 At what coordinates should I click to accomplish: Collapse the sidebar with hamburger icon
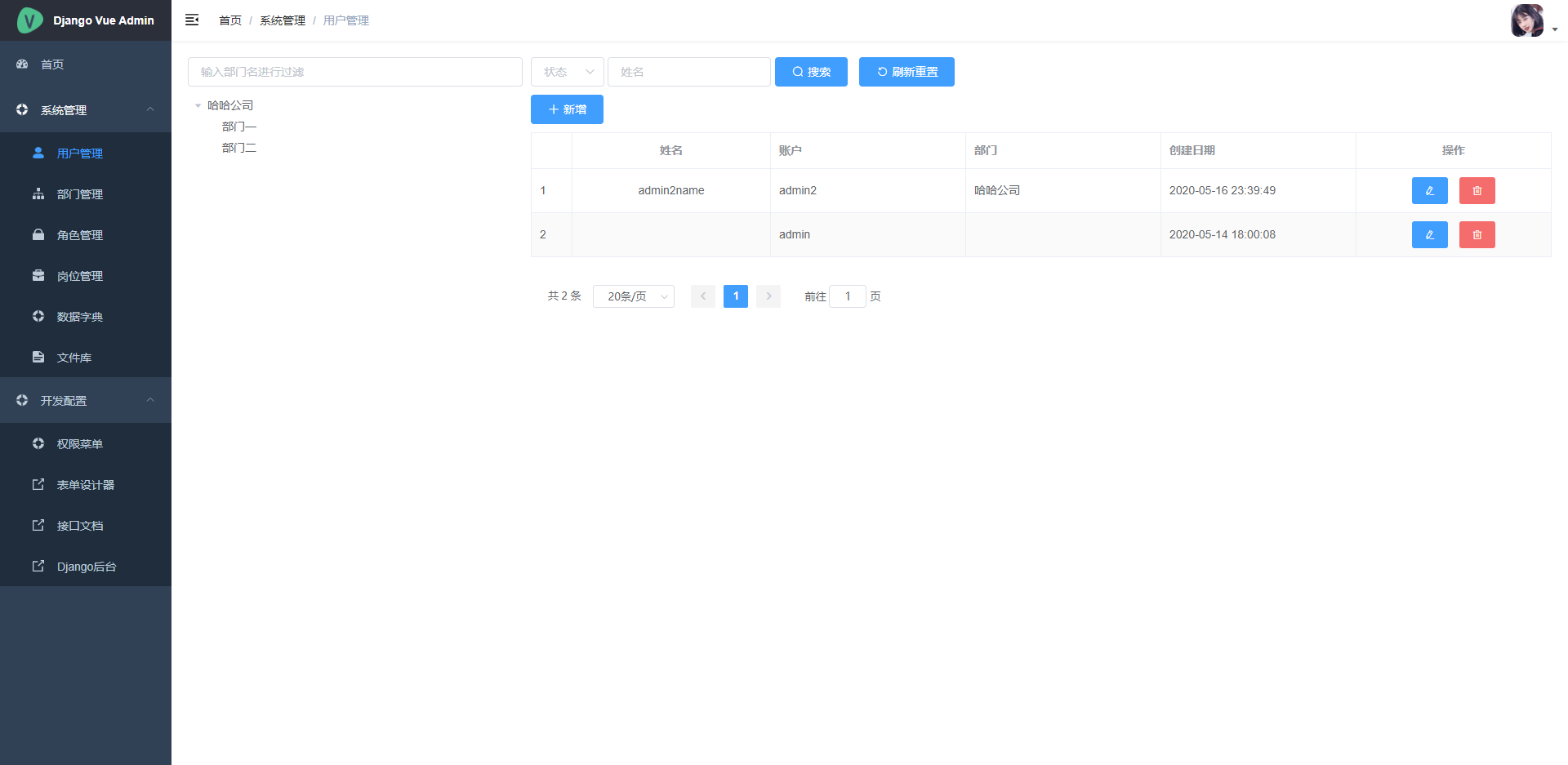click(x=192, y=20)
